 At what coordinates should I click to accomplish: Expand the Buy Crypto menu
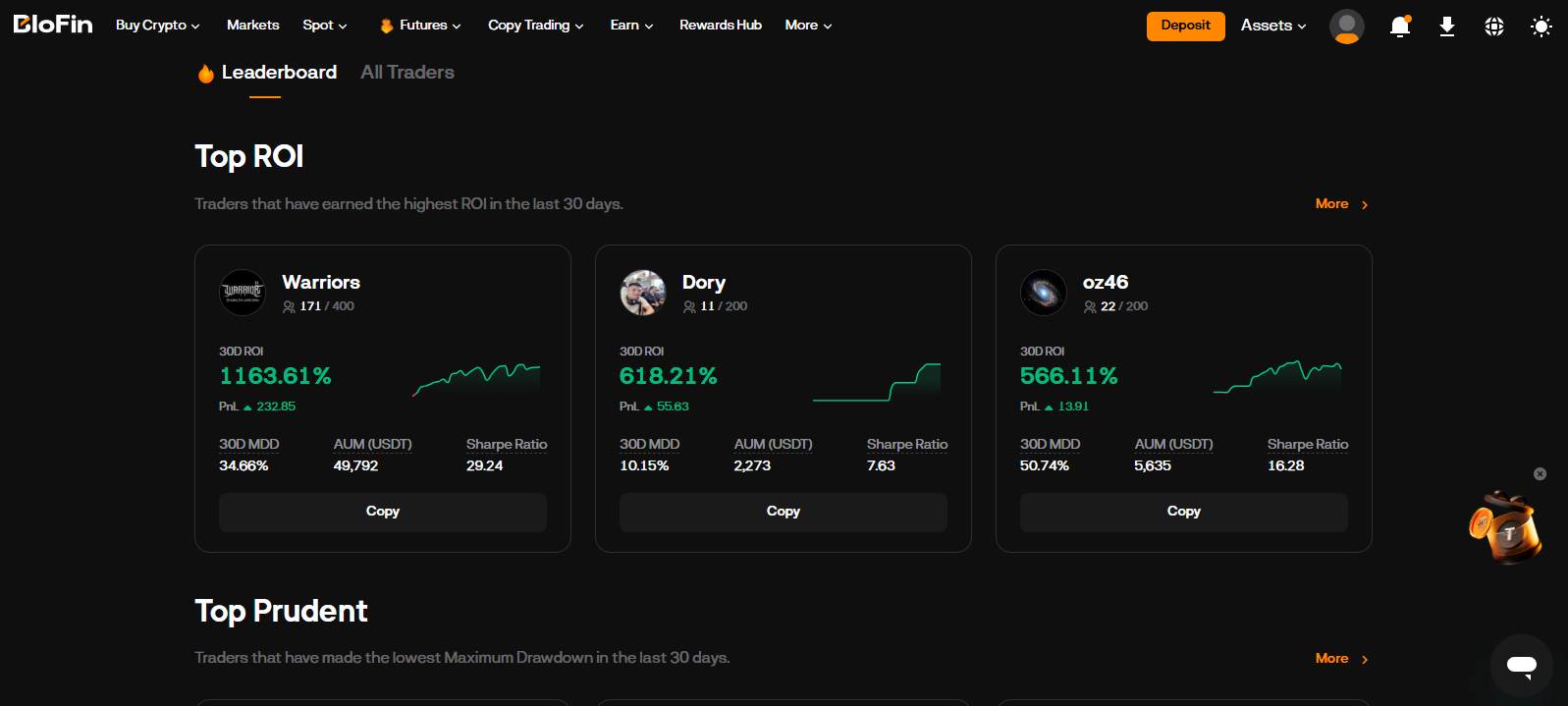click(x=158, y=26)
